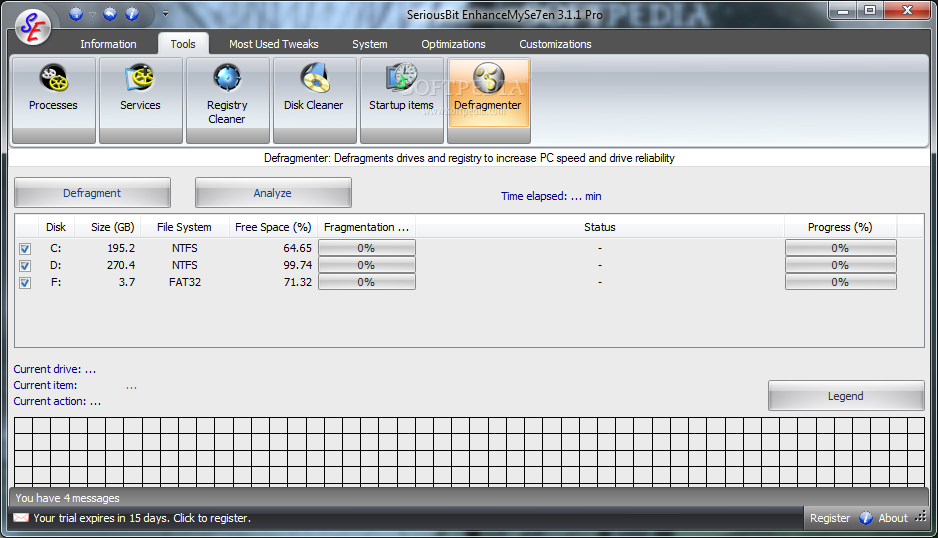This screenshot has height=538, width=938.
Task: Click the Analyze button
Action: 273,193
